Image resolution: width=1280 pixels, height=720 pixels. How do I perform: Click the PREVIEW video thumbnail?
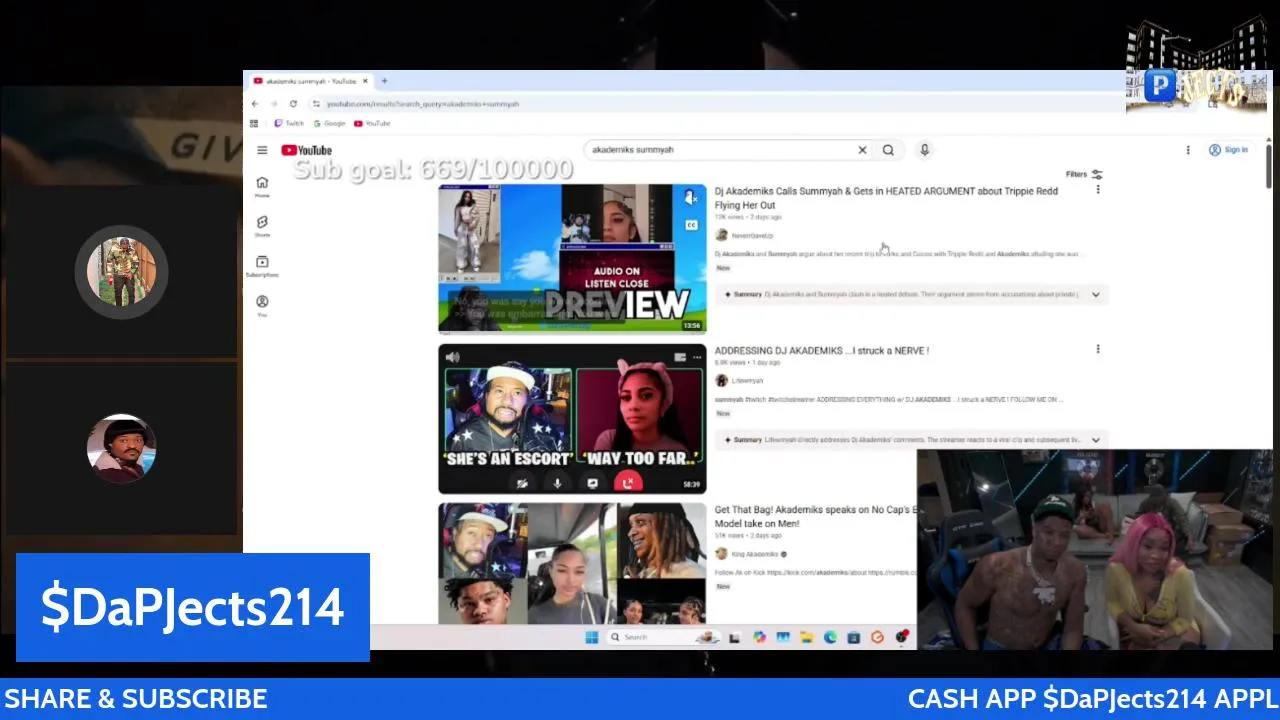(x=572, y=258)
